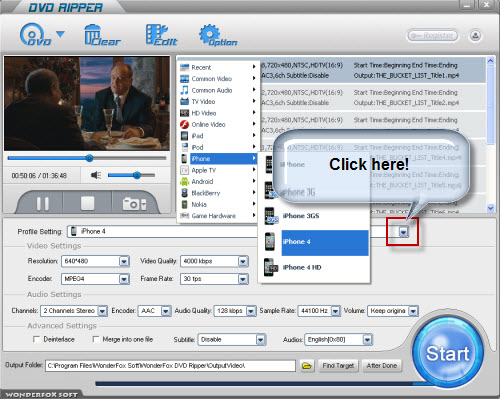Open the Option gear icon
Viewport: 500px width, 399px height.
[217, 35]
